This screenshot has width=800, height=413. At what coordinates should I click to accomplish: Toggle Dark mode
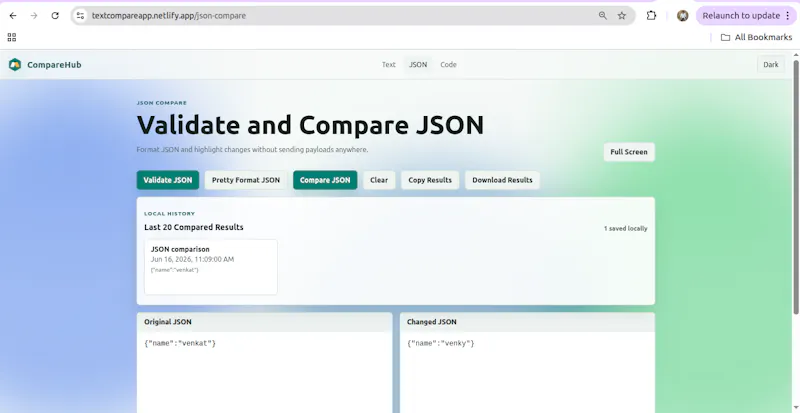[x=770, y=64]
